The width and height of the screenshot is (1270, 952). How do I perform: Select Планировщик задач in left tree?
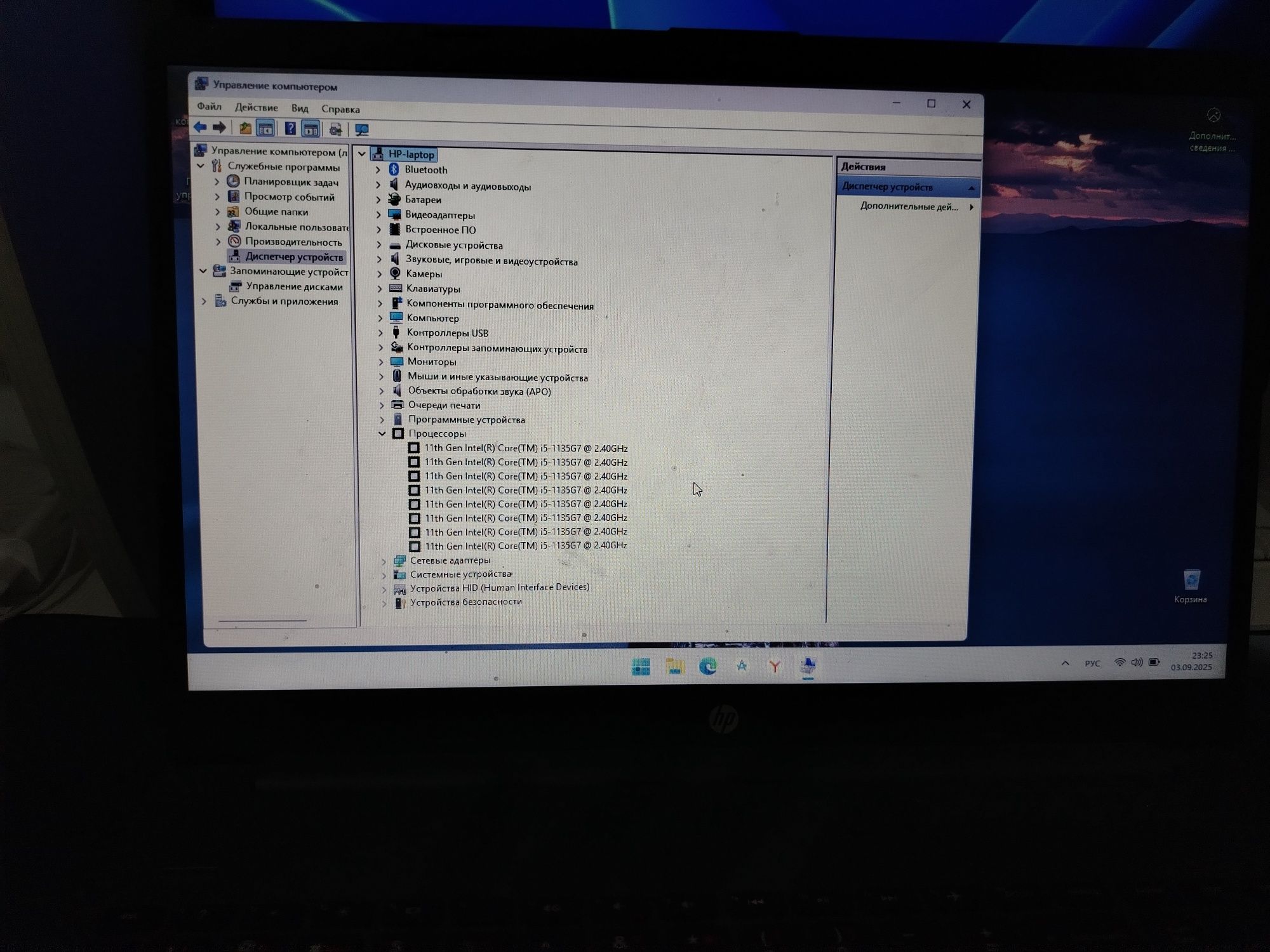tap(291, 182)
